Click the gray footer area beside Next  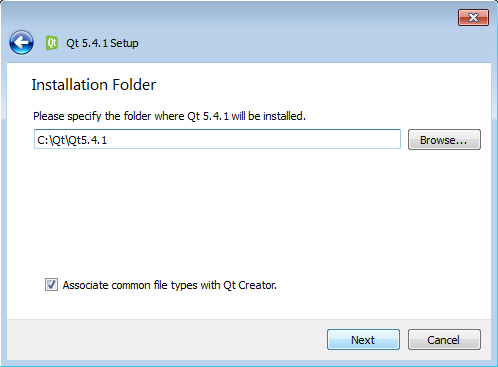(x=167, y=340)
